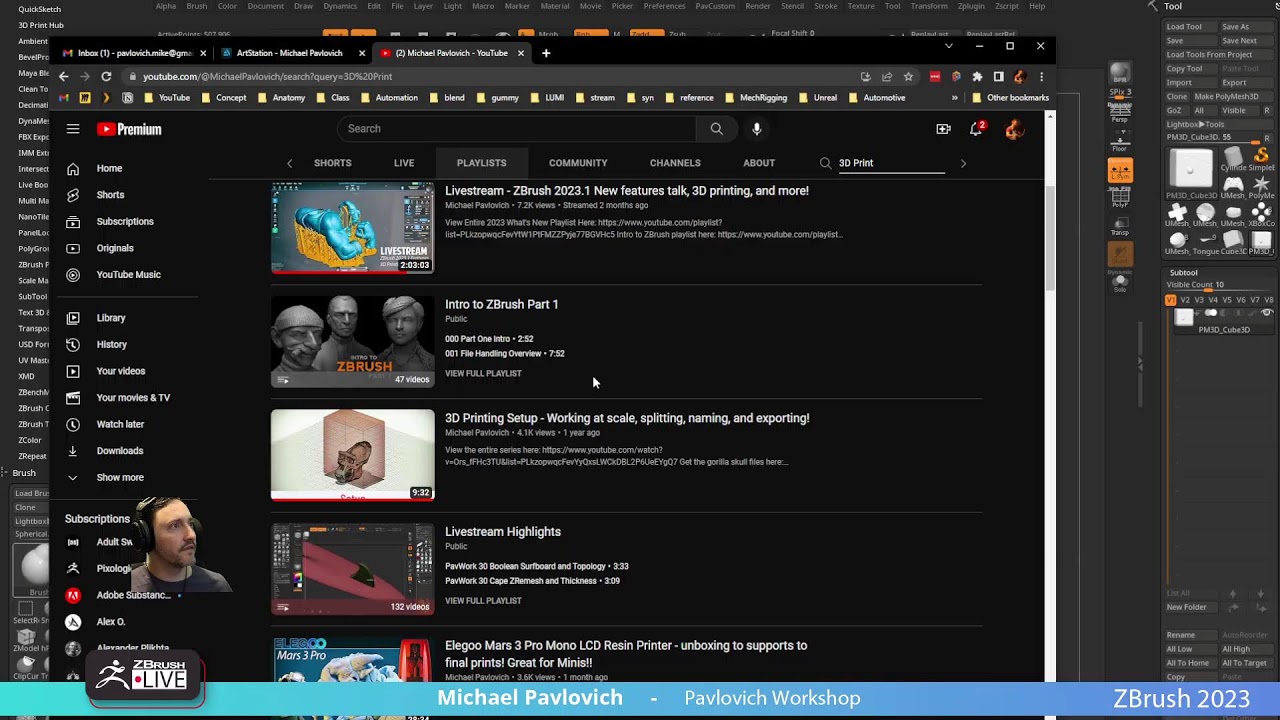Select the PolyMesh3D star tool in ZBrush
This screenshot has width=1280, height=720.
coord(1261,185)
